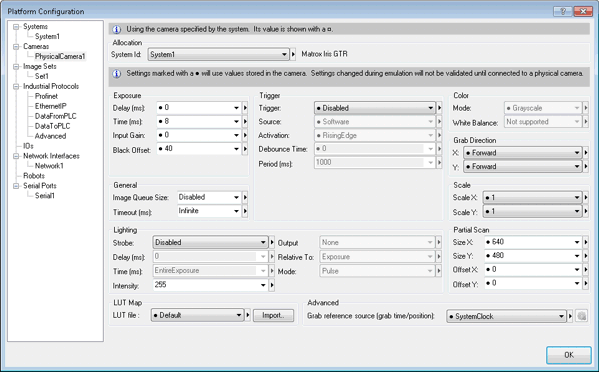Click arrow button beside Image Queue Size

coord(245,197)
